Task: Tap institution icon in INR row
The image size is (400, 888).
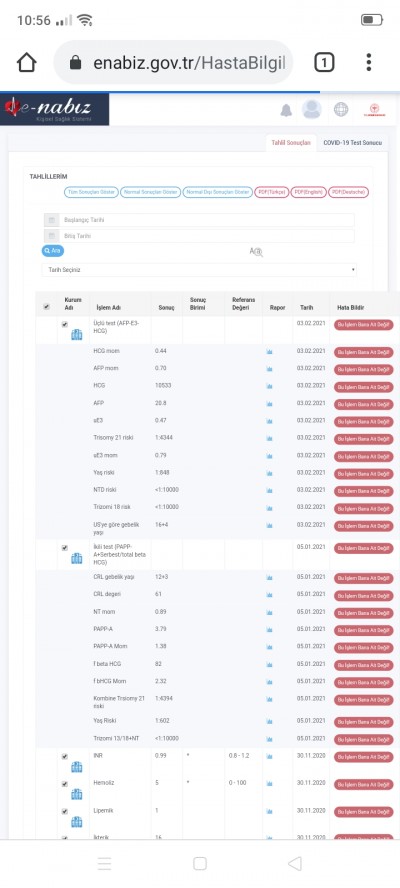Action: (x=76, y=767)
